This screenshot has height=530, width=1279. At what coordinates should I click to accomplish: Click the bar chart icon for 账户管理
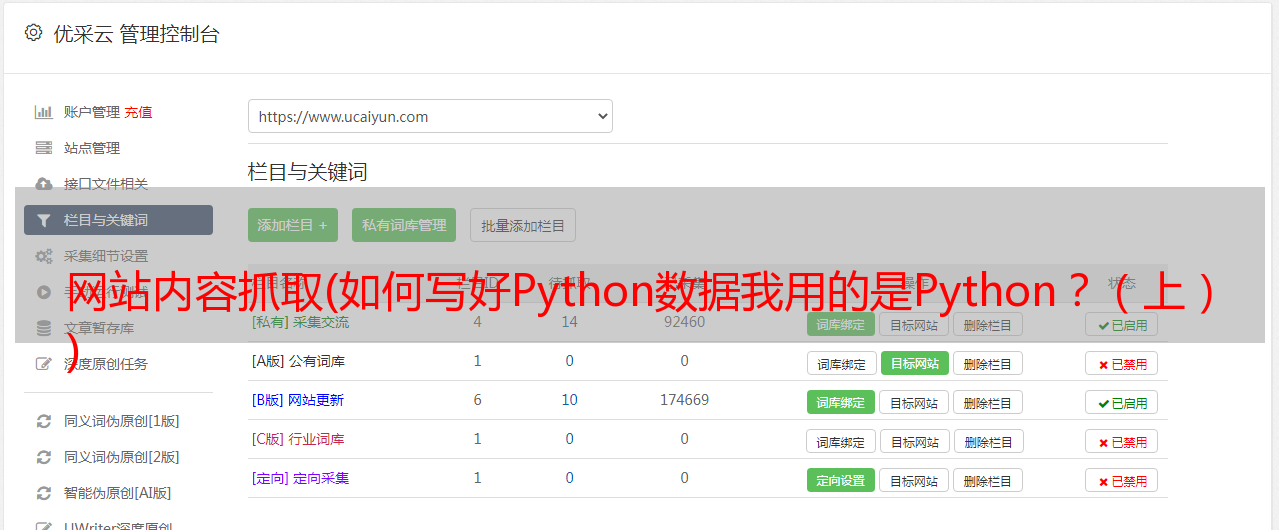[x=43, y=112]
